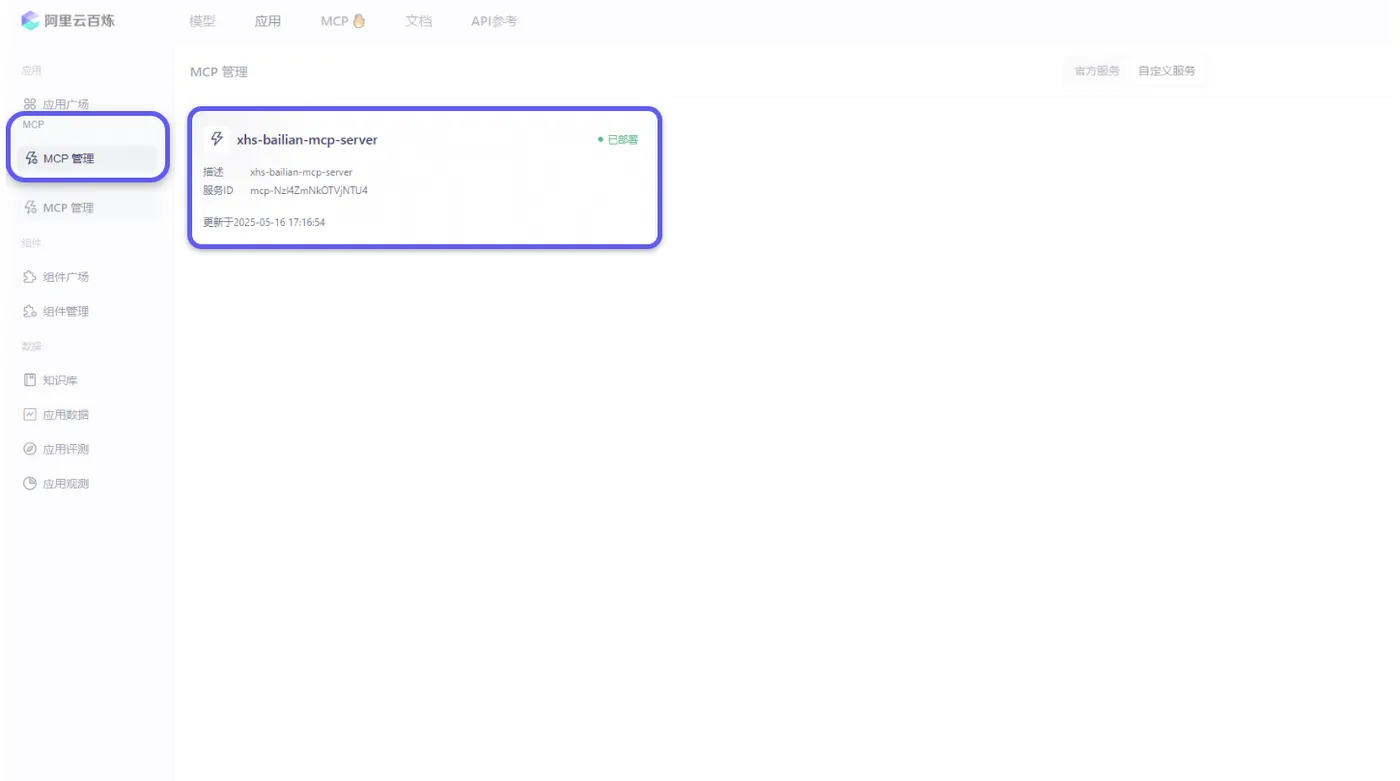Screen dimensions: 1400x781
Task: Open 文档 in top navigation
Action: 419,21
